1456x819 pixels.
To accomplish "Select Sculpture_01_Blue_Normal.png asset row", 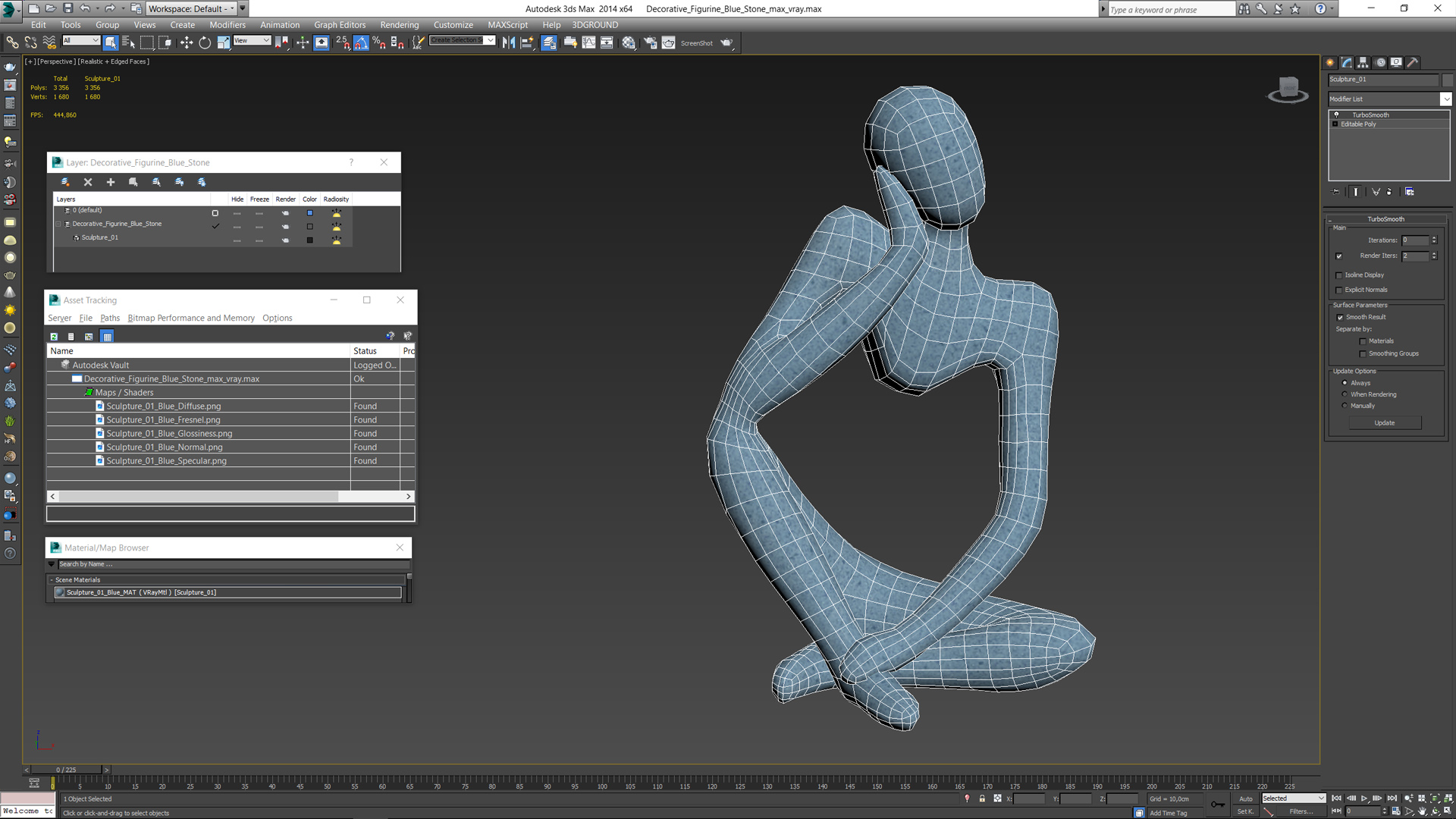I will (x=165, y=447).
